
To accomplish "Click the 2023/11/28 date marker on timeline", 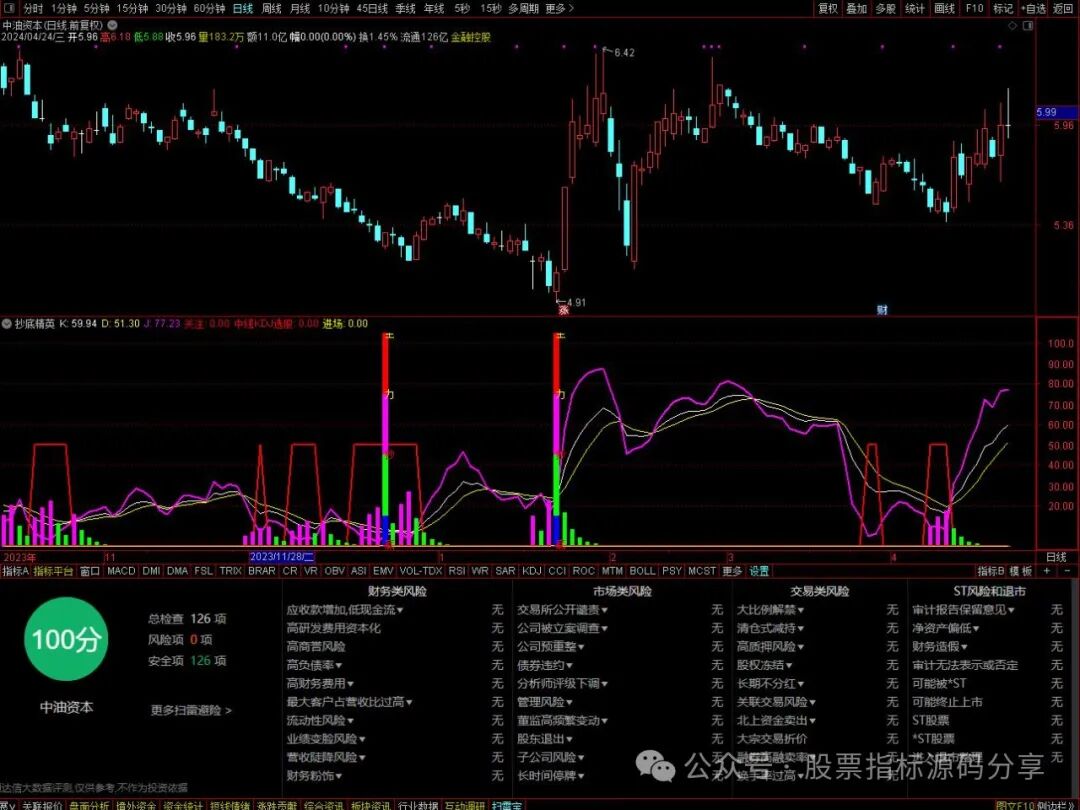I will (x=282, y=557).
